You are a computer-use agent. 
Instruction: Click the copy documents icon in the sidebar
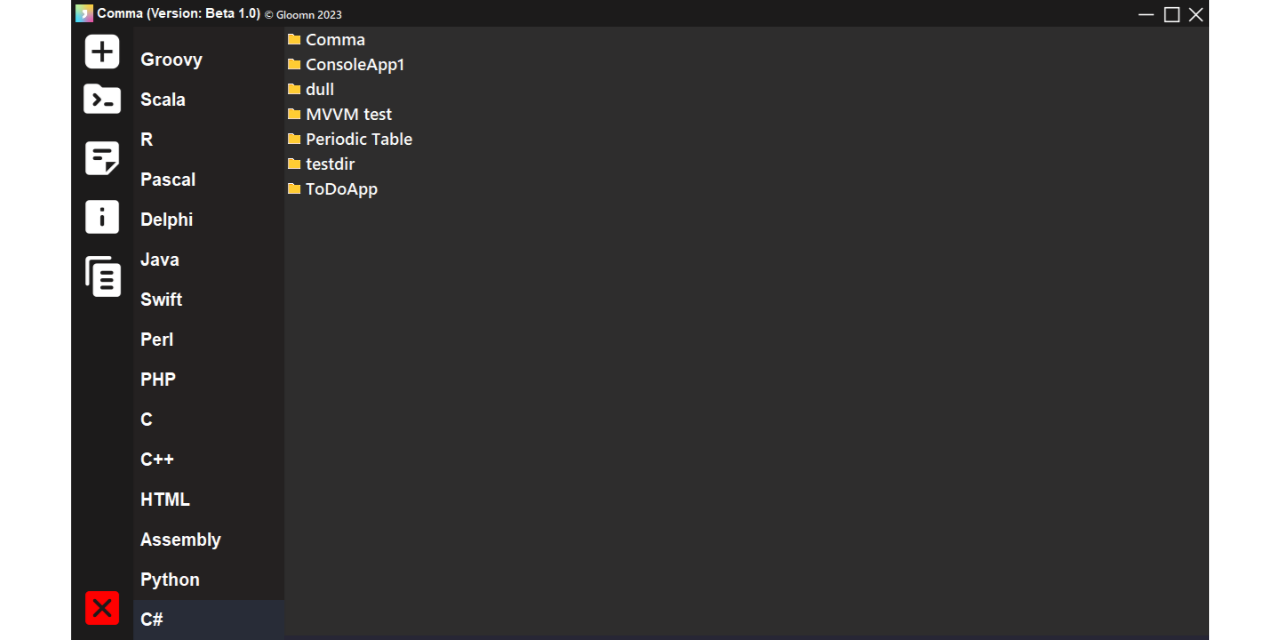coord(101,276)
